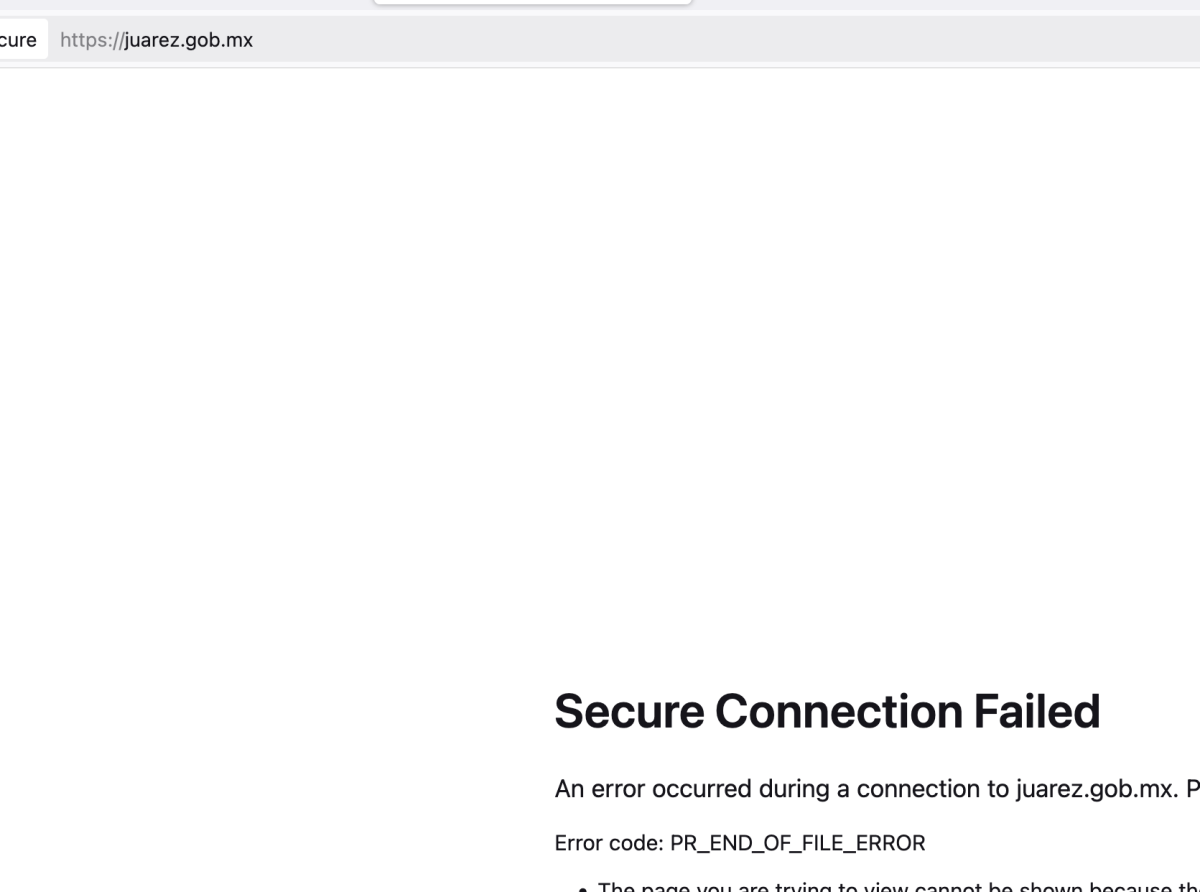1200x892 pixels.
Task: Click the word Connection in the heading
Action: click(838, 711)
